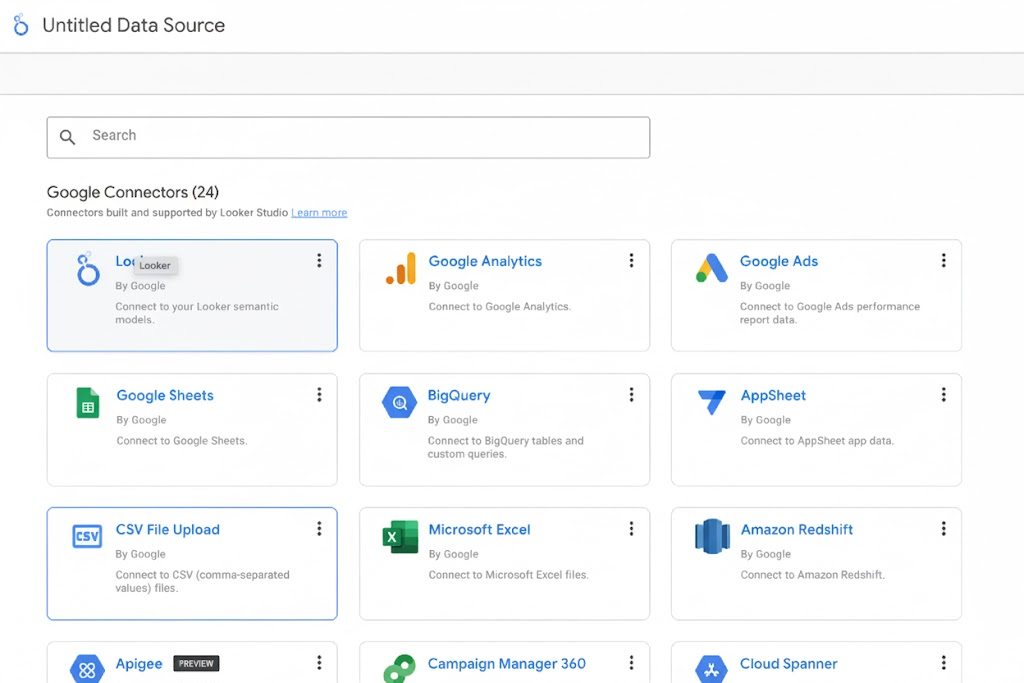Open Cloud Spanner card's more options

(x=944, y=663)
